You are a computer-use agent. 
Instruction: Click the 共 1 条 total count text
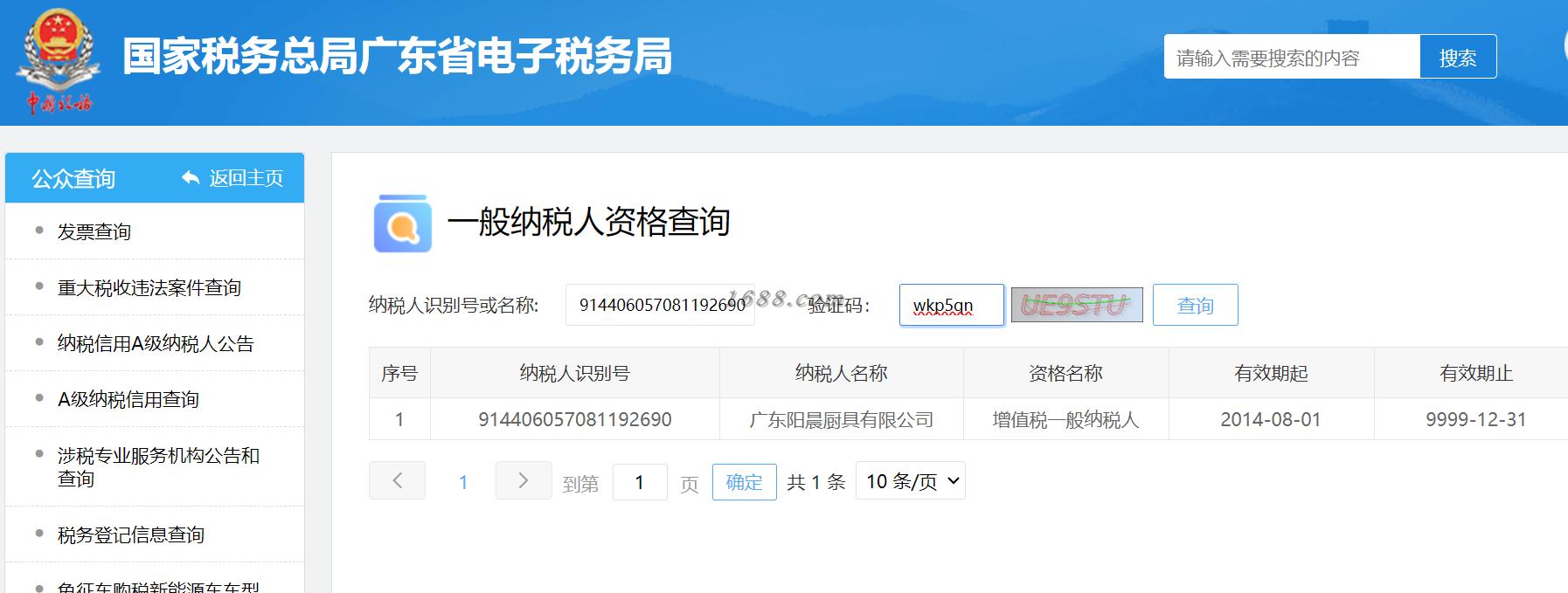816,482
